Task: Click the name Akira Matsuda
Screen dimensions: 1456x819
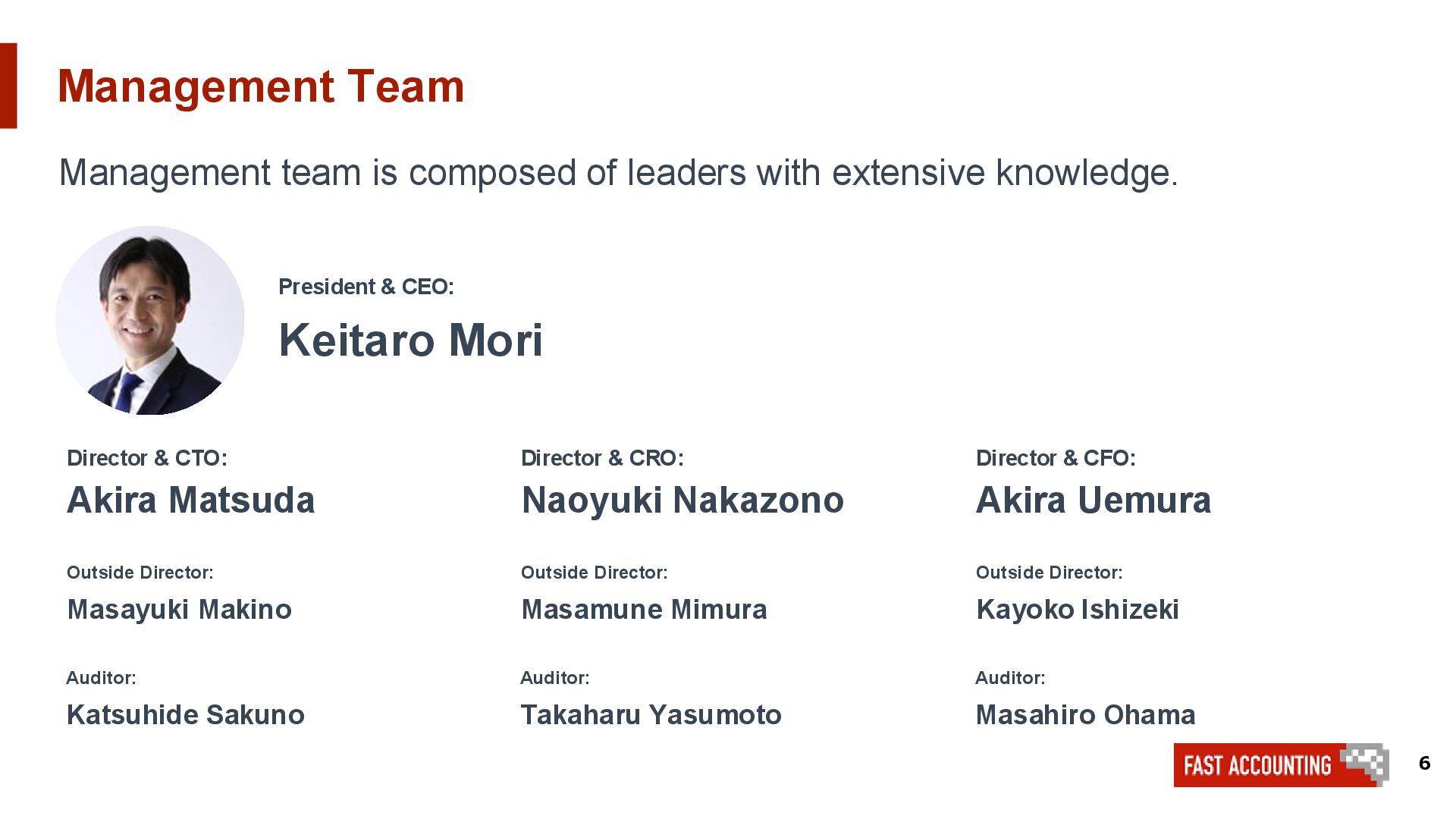Action: pos(190,500)
